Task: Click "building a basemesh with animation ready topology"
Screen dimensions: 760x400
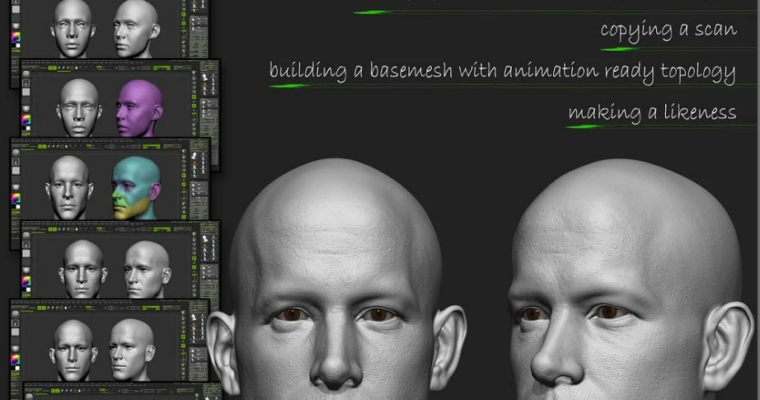Action: (x=502, y=72)
